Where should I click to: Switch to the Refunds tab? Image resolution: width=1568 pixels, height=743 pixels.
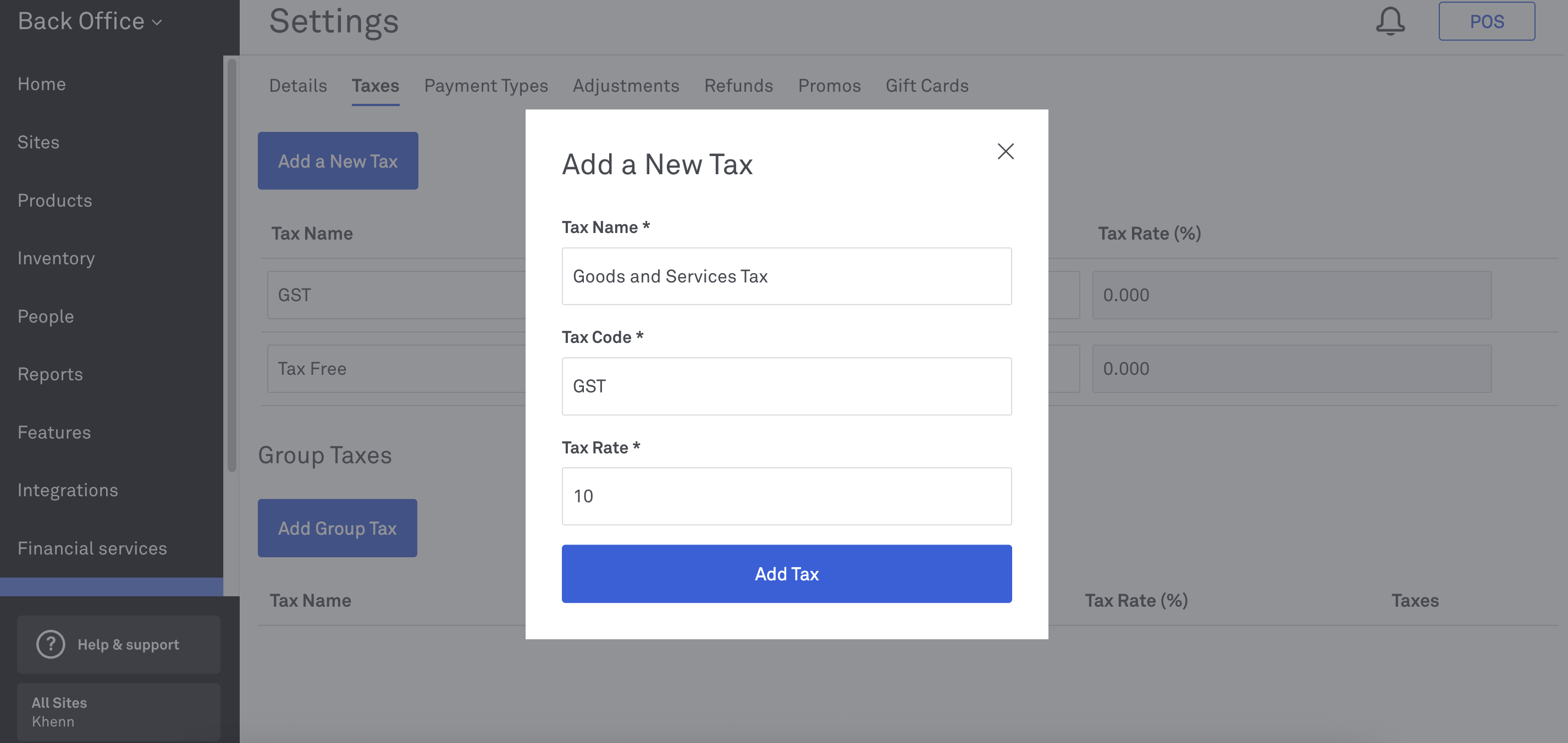coord(738,86)
